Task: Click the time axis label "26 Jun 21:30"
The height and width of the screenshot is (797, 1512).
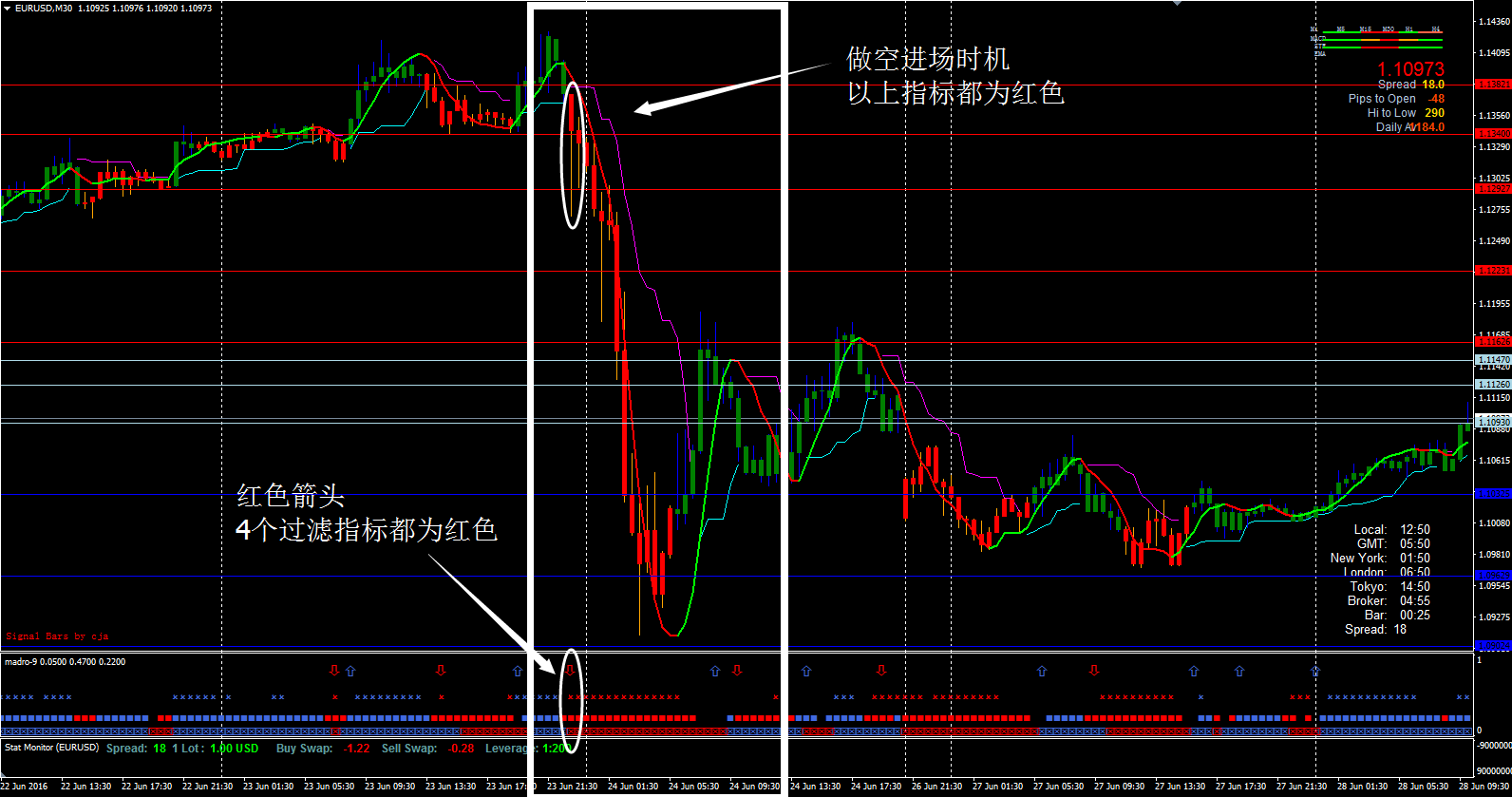Action: click(x=937, y=787)
